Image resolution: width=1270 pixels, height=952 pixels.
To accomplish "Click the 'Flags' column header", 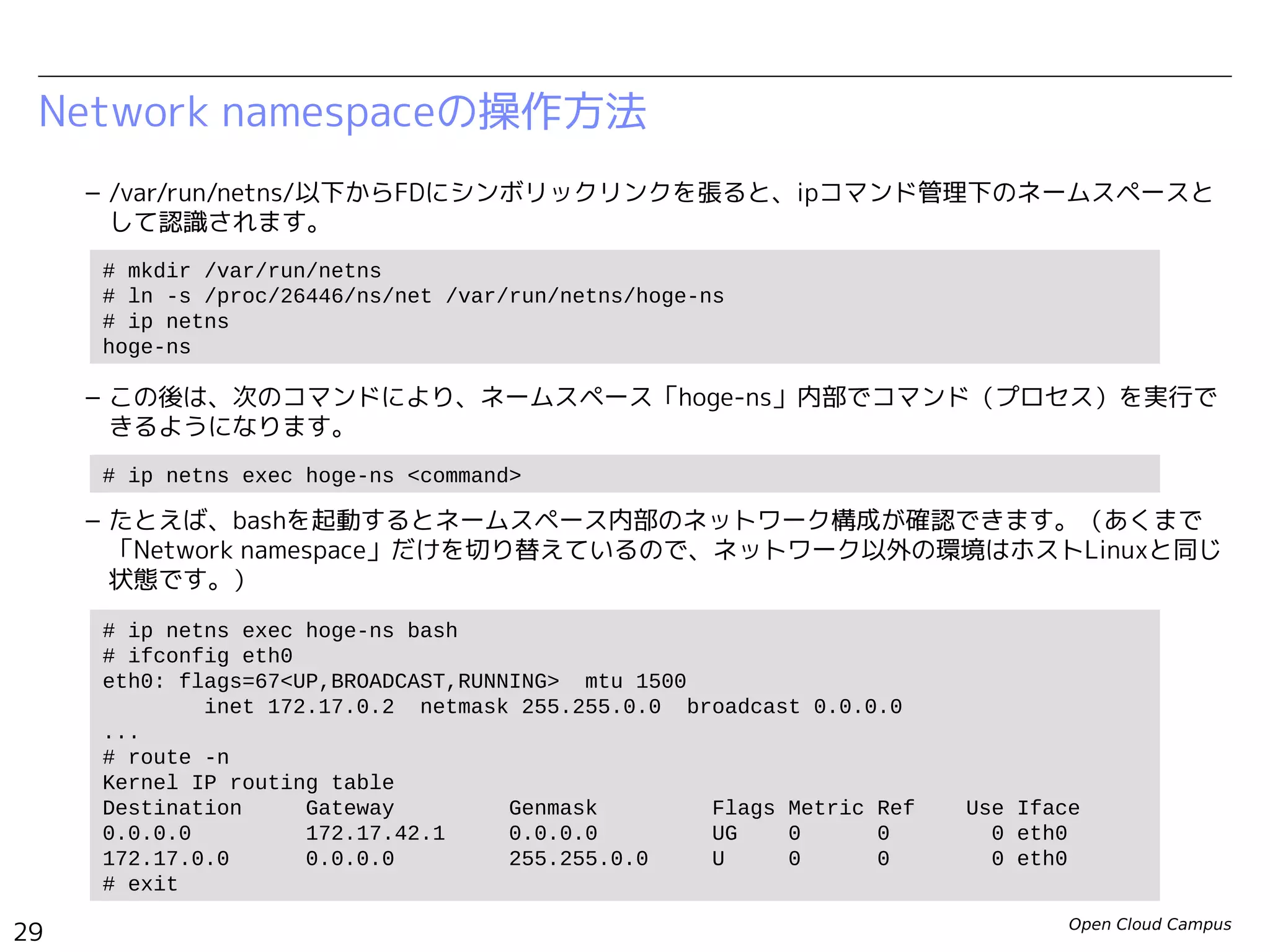I will point(744,808).
